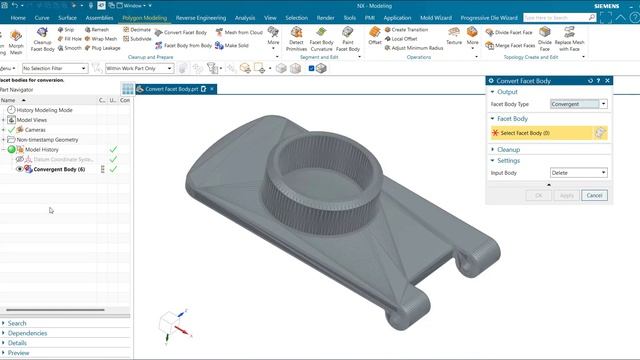Select the Morph Mesh tool
Screen dimensions: 640x360
click(x=16, y=42)
